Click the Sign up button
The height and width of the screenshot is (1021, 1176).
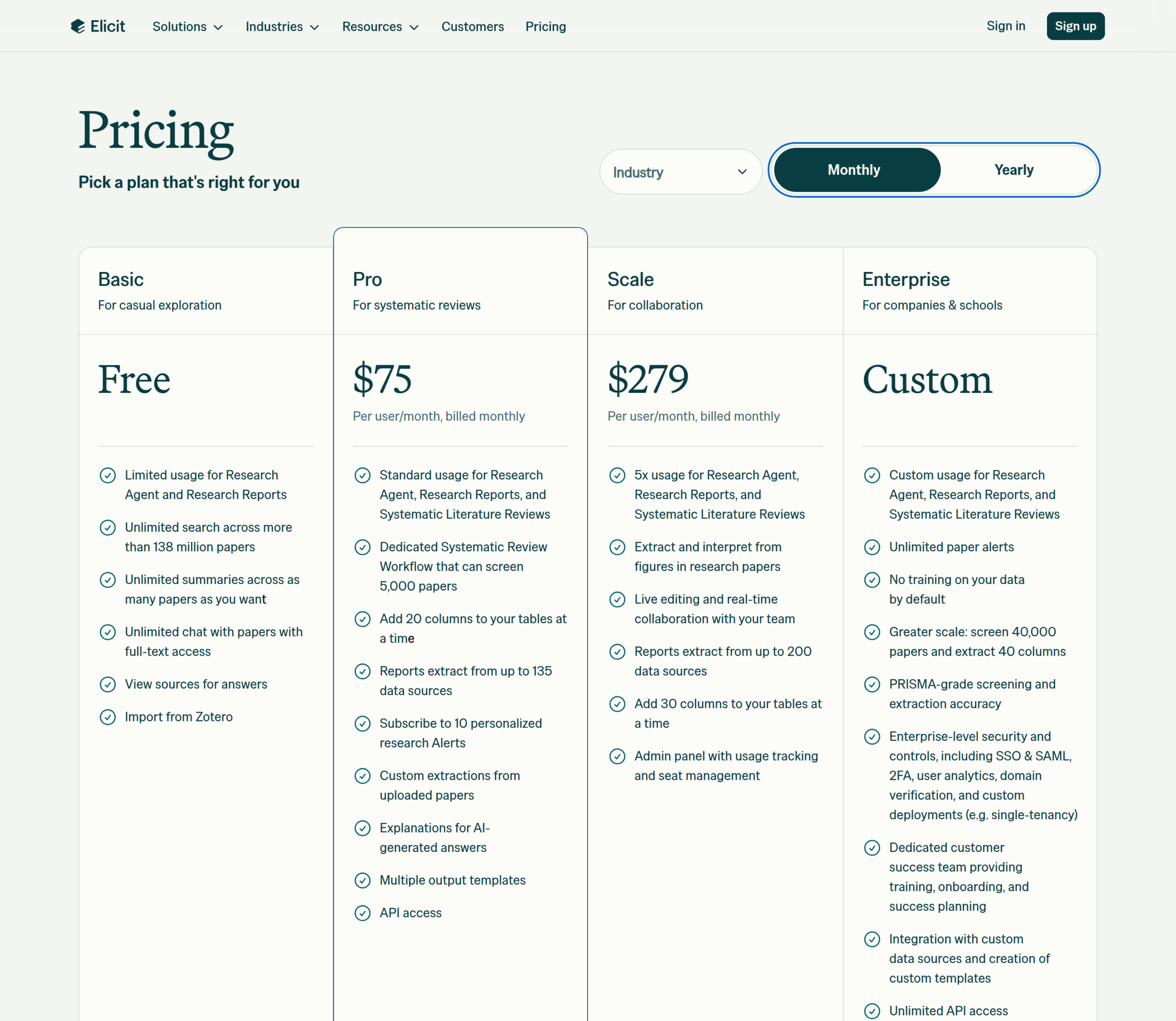click(1074, 26)
